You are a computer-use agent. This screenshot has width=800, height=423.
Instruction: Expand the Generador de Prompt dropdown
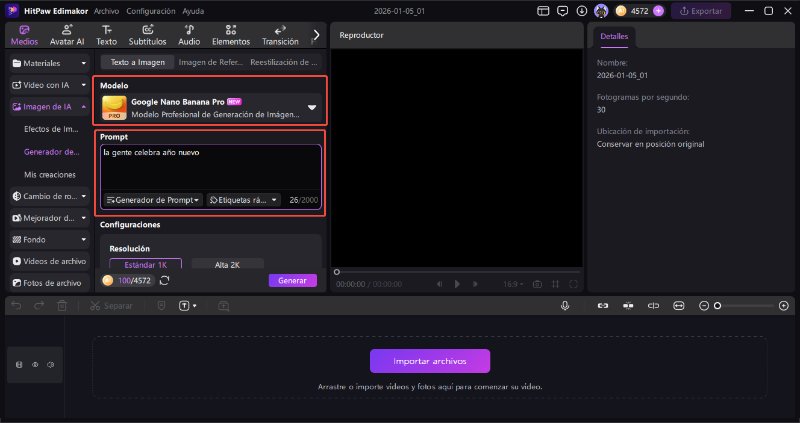click(x=154, y=200)
